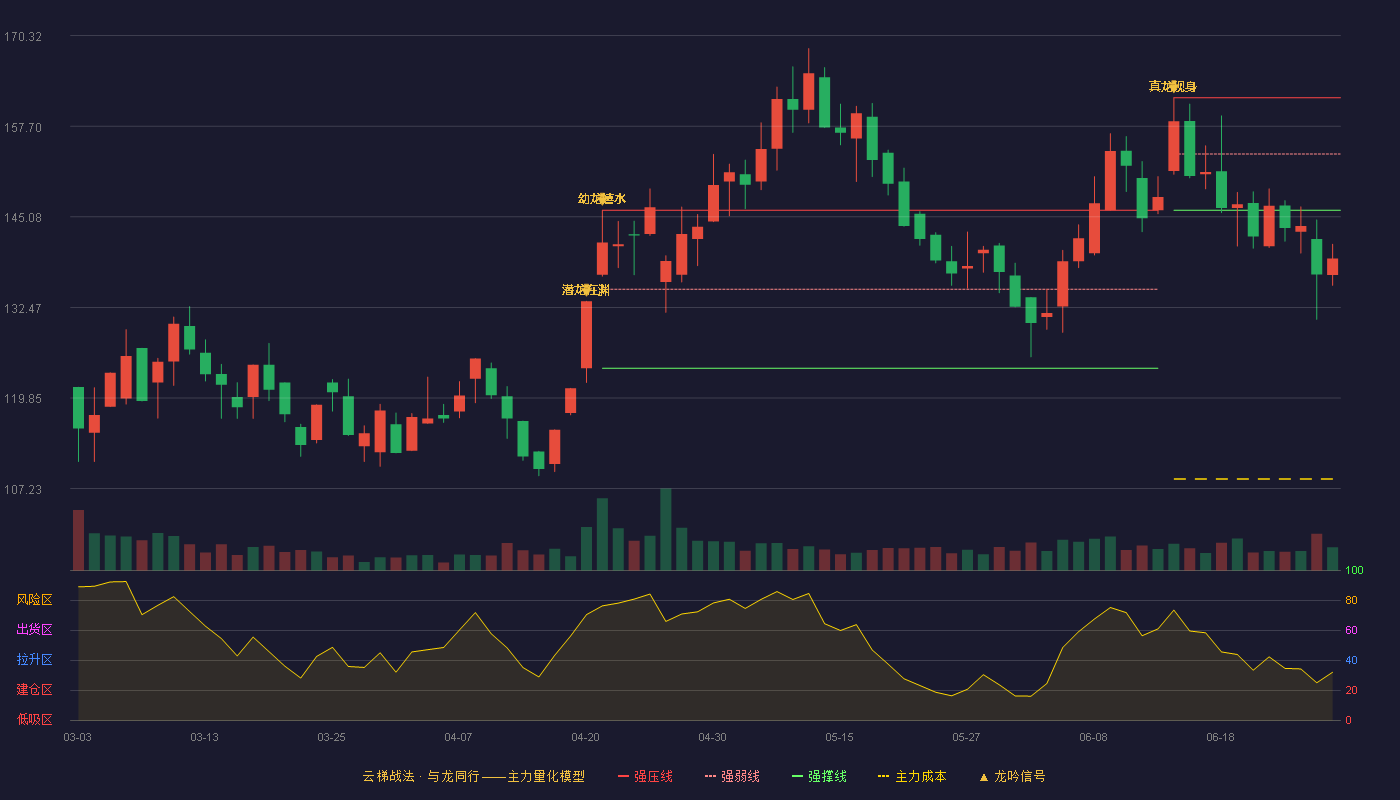
Task: Click the 05-27 date label
Action: (966, 737)
